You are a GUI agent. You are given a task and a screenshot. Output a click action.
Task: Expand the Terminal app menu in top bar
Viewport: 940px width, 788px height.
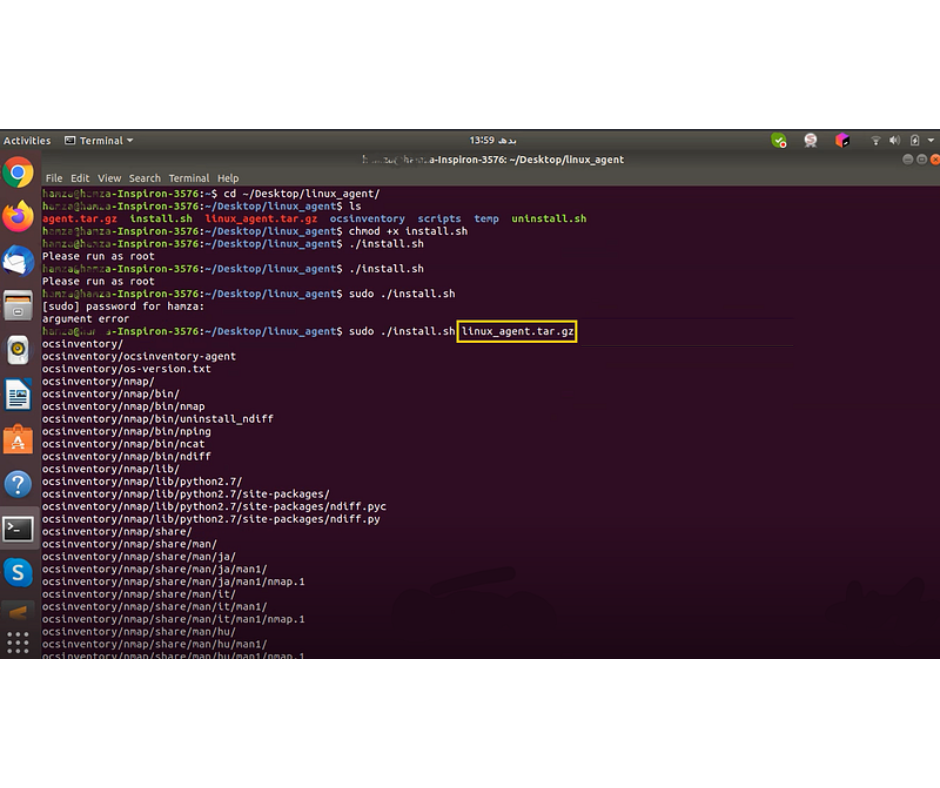coord(99,141)
